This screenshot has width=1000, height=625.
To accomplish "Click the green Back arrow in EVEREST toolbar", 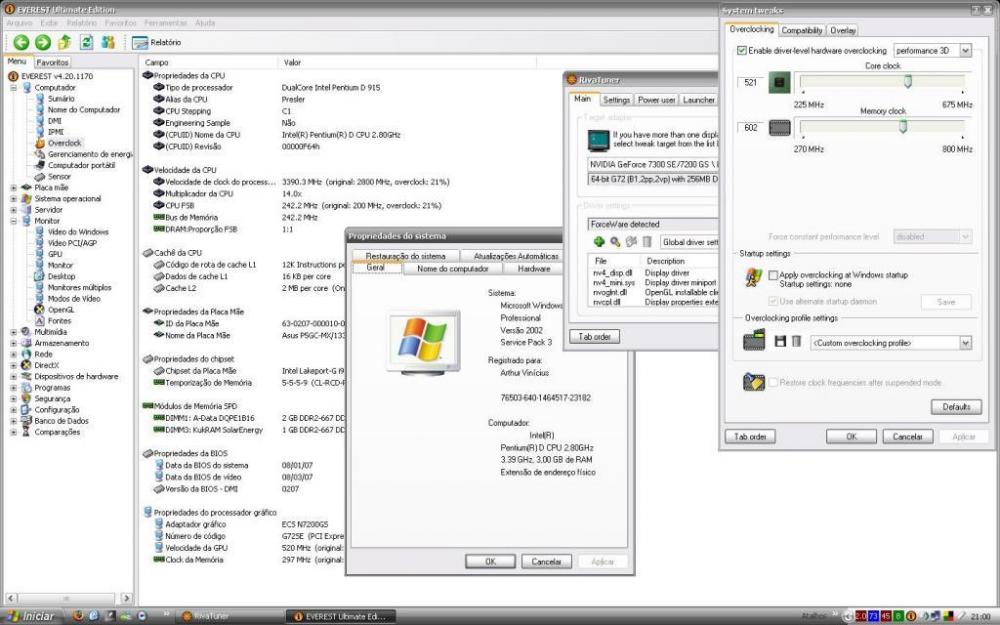I will pos(21,42).
